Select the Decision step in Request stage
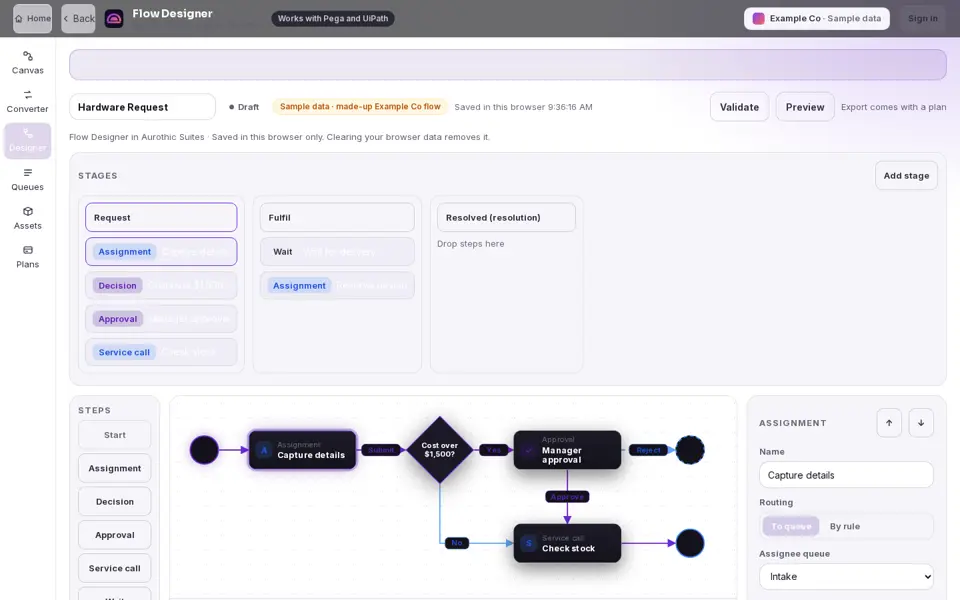Screen dimensions: 960x600 pyautogui.click(x=161, y=285)
